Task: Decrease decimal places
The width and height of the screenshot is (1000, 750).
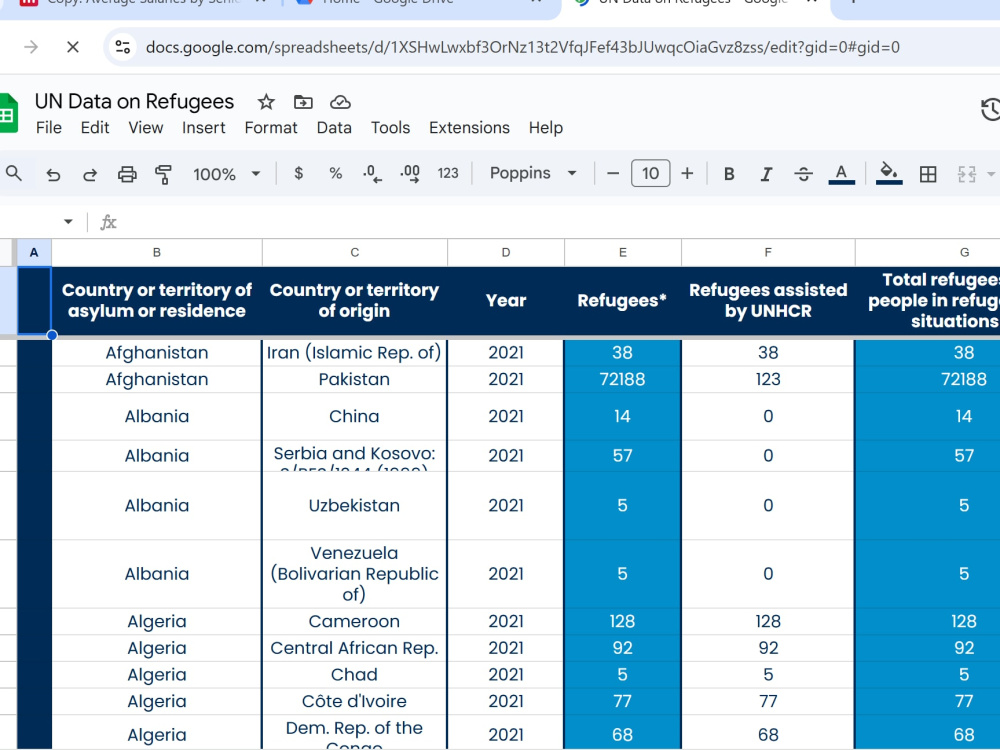Action: [x=372, y=173]
